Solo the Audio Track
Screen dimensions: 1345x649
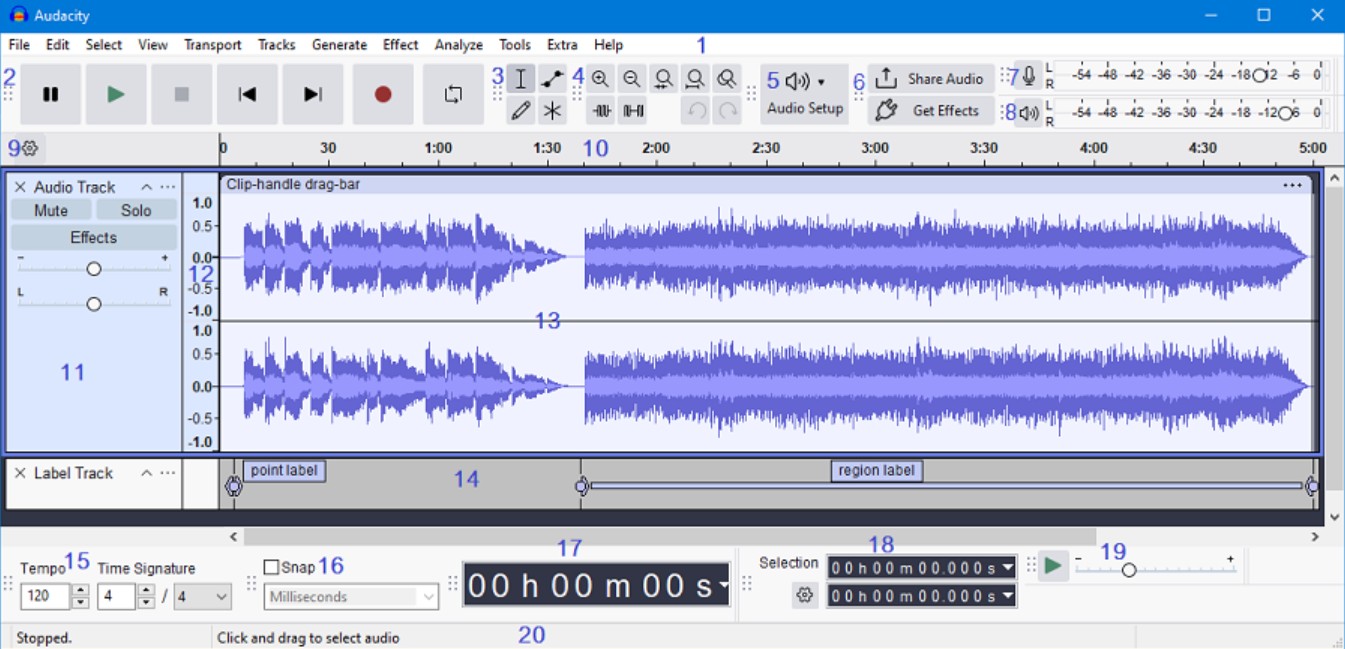click(136, 210)
